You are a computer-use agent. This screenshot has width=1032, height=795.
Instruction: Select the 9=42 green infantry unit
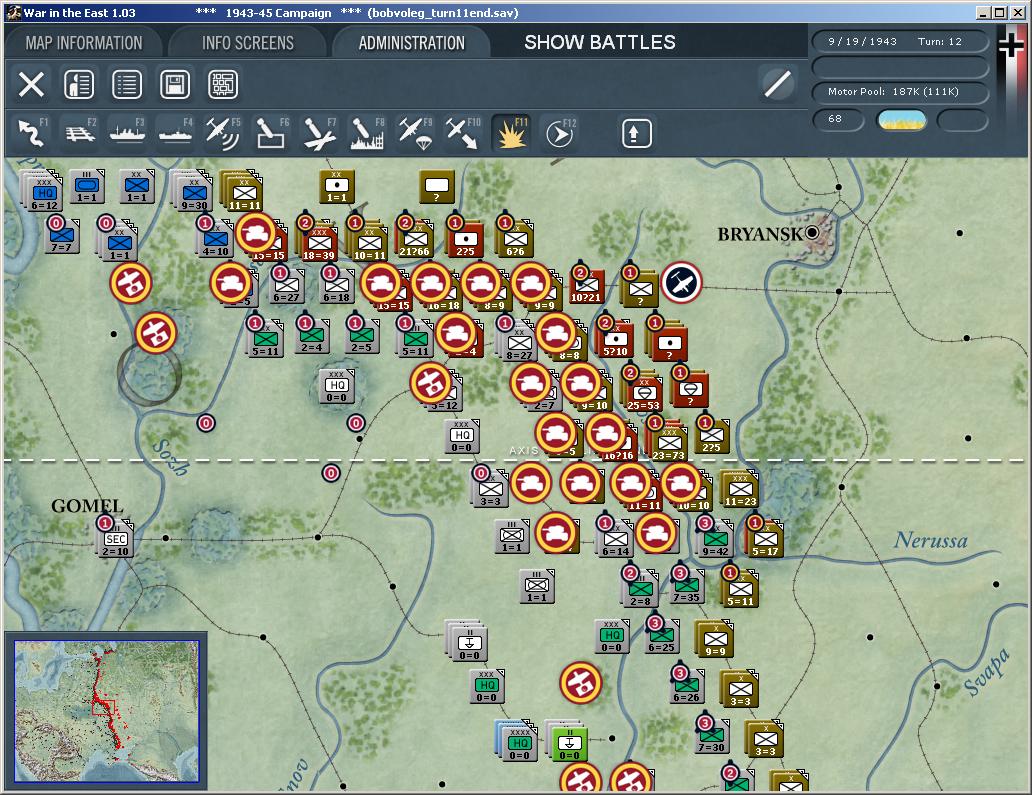pos(715,541)
